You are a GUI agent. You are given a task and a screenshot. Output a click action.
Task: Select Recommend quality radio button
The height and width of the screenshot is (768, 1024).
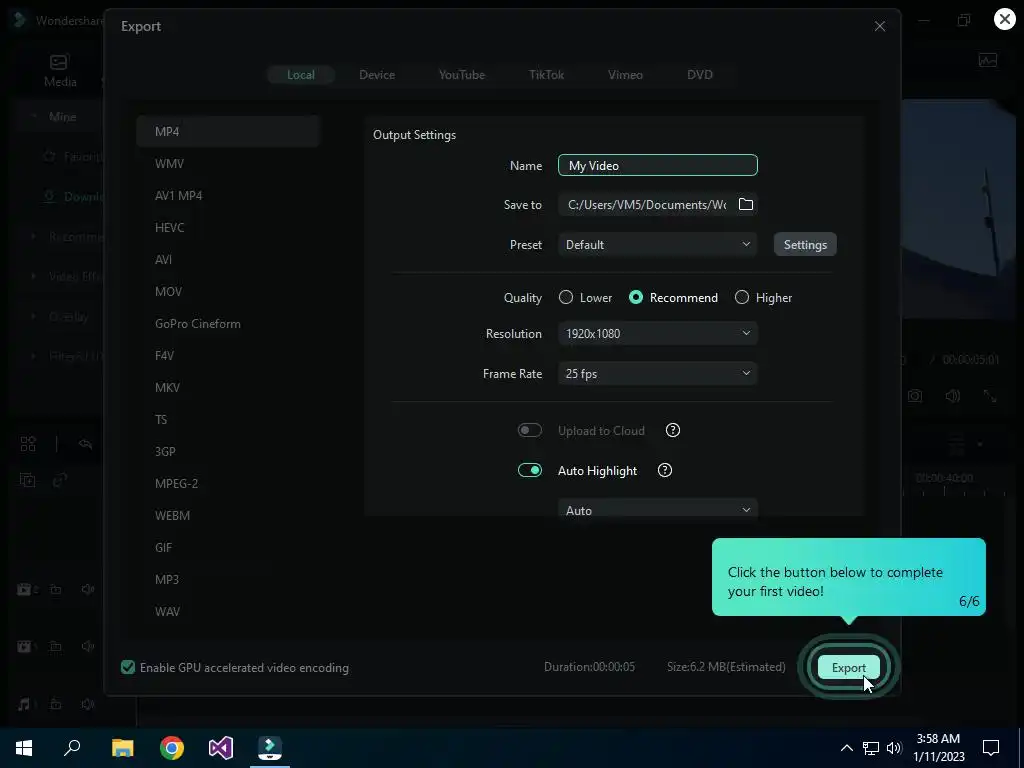635,297
